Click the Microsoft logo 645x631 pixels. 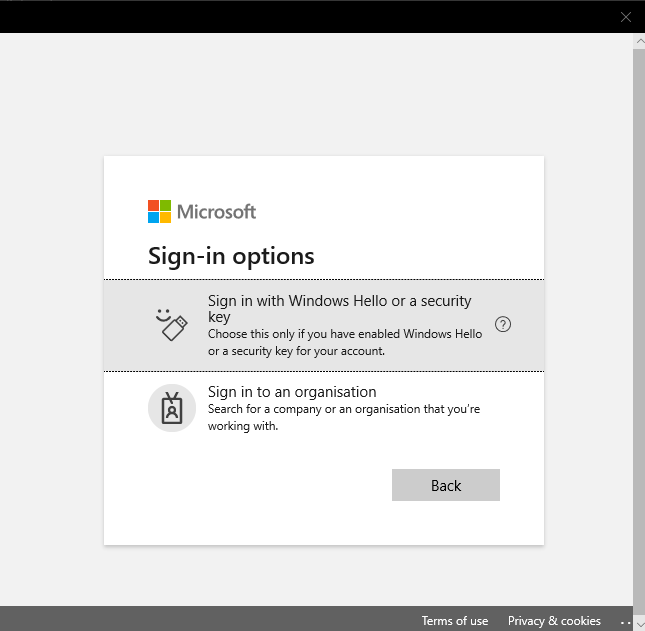pyautogui.click(x=202, y=212)
